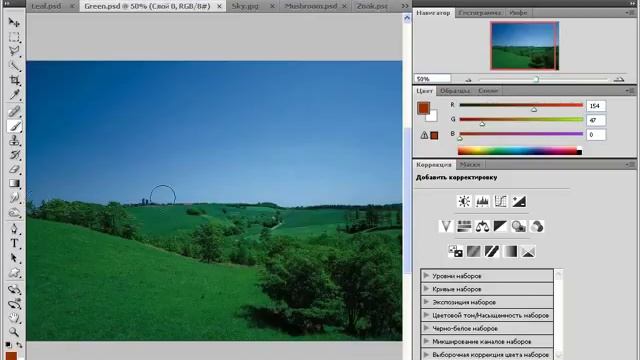
Task: Close the Green.psd document tab
Action: pos(219,7)
